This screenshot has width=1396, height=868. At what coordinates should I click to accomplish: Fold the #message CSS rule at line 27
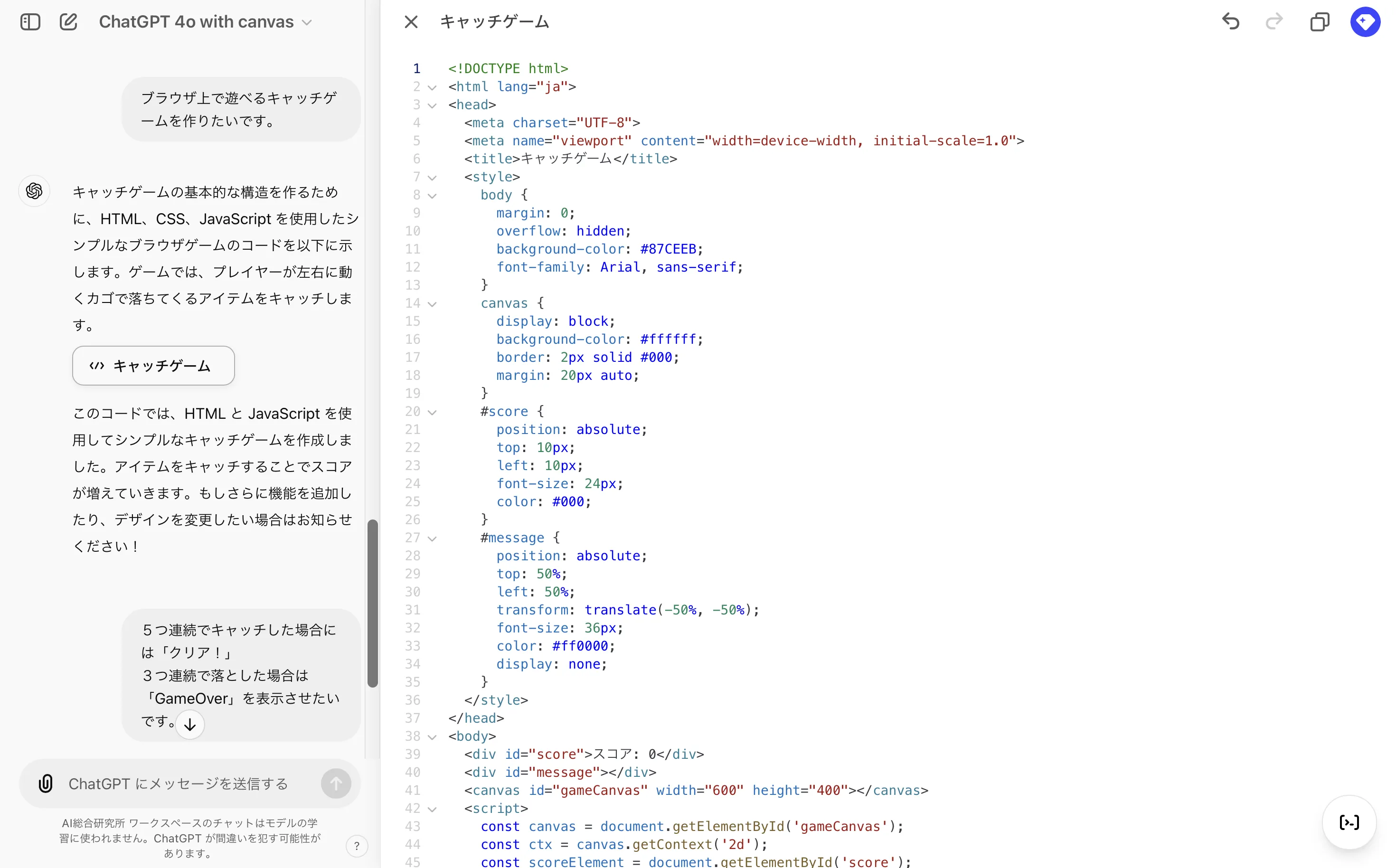[x=433, y=538]
